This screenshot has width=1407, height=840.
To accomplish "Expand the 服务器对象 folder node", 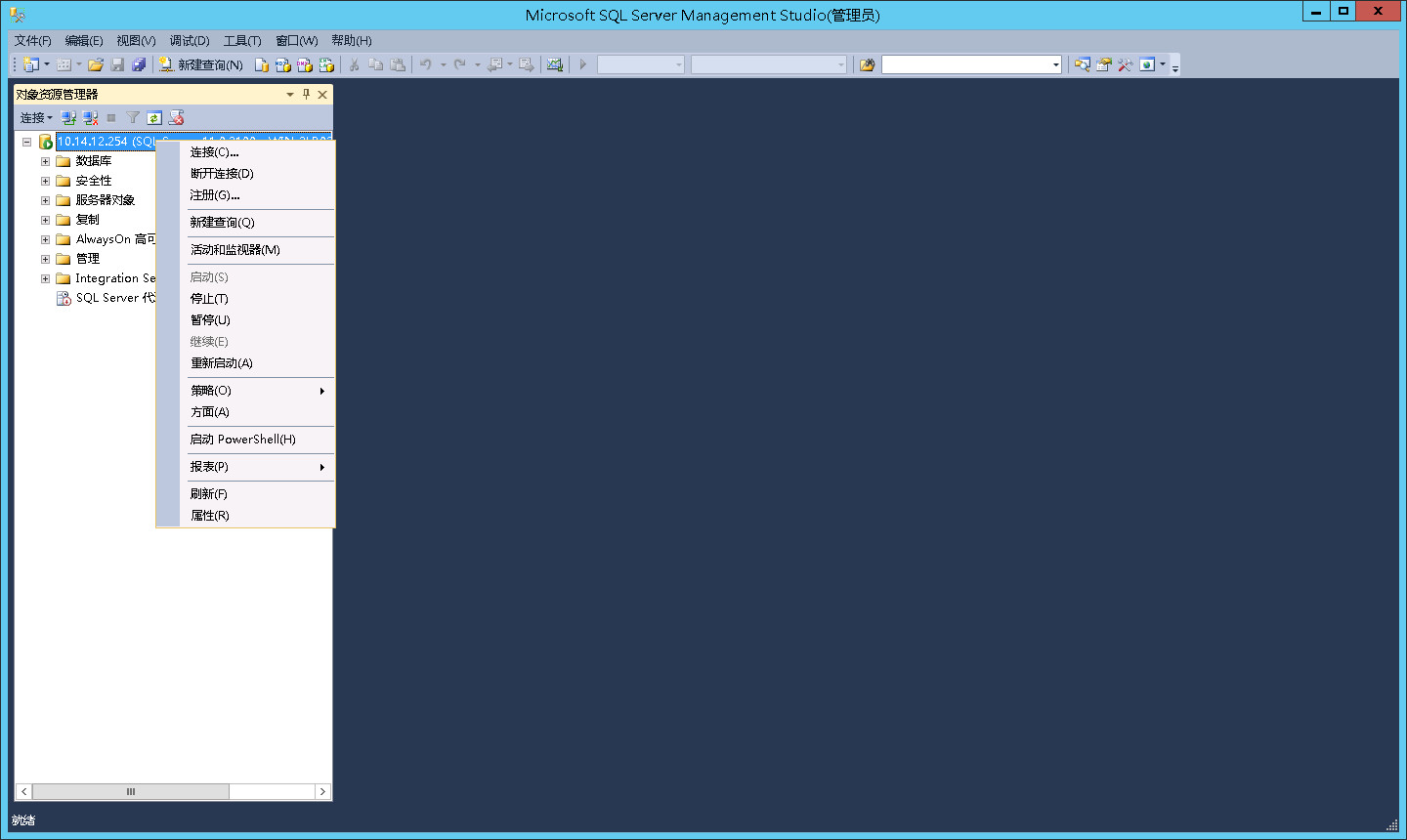I will (x=45, y=200).
